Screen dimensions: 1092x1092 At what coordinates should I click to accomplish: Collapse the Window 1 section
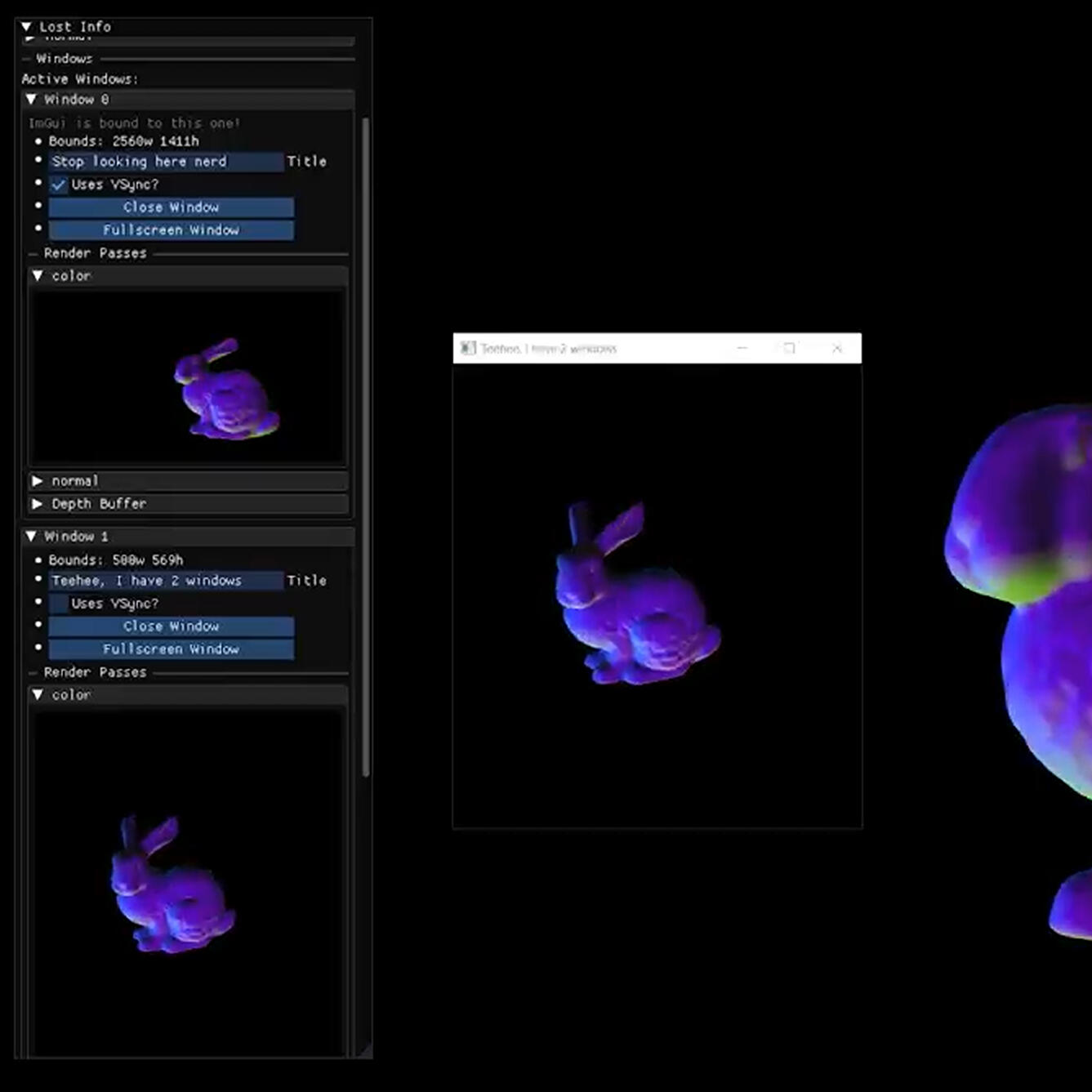tap(32, 537)
